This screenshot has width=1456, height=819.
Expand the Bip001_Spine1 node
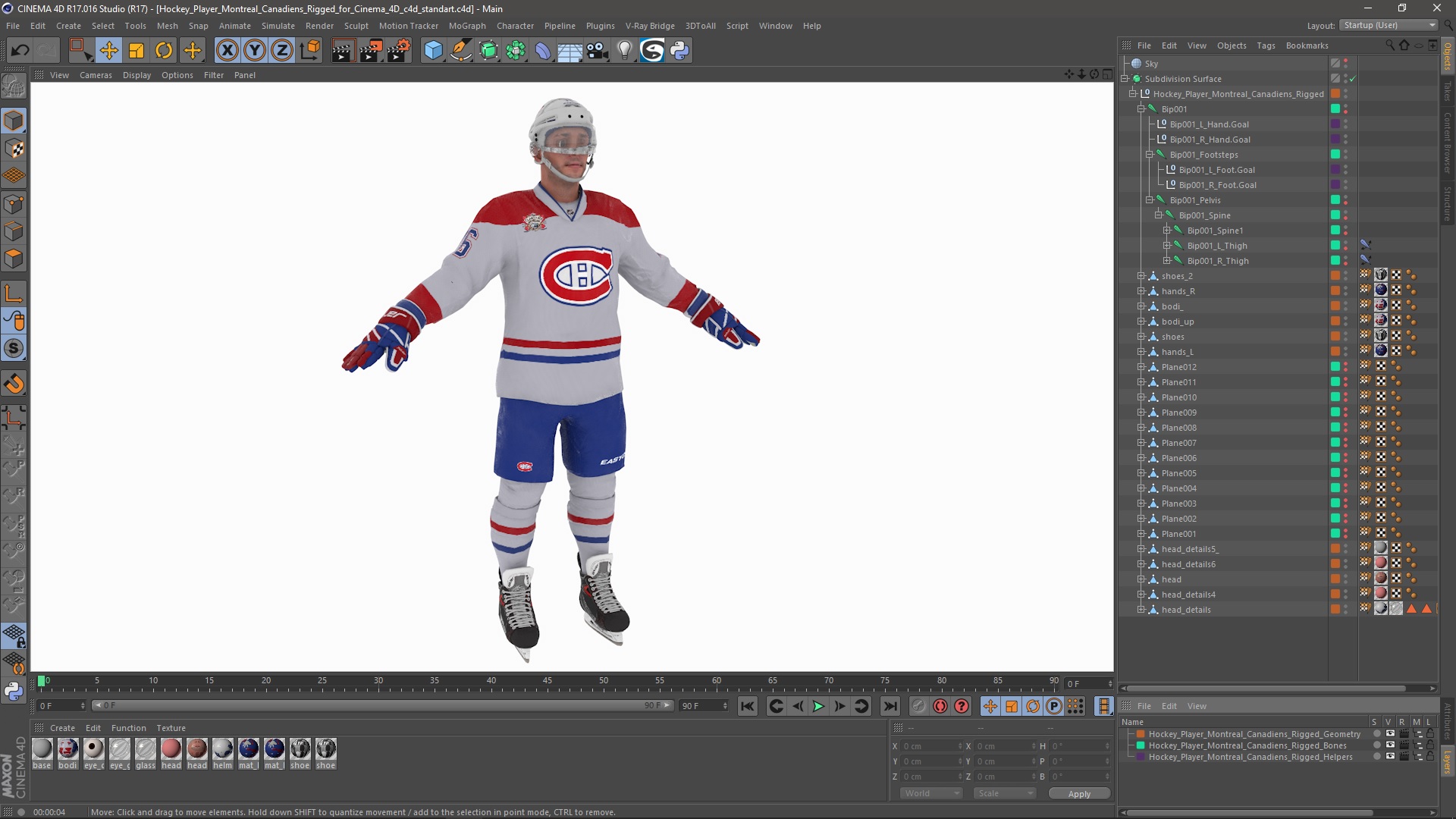pos(1167,231)
